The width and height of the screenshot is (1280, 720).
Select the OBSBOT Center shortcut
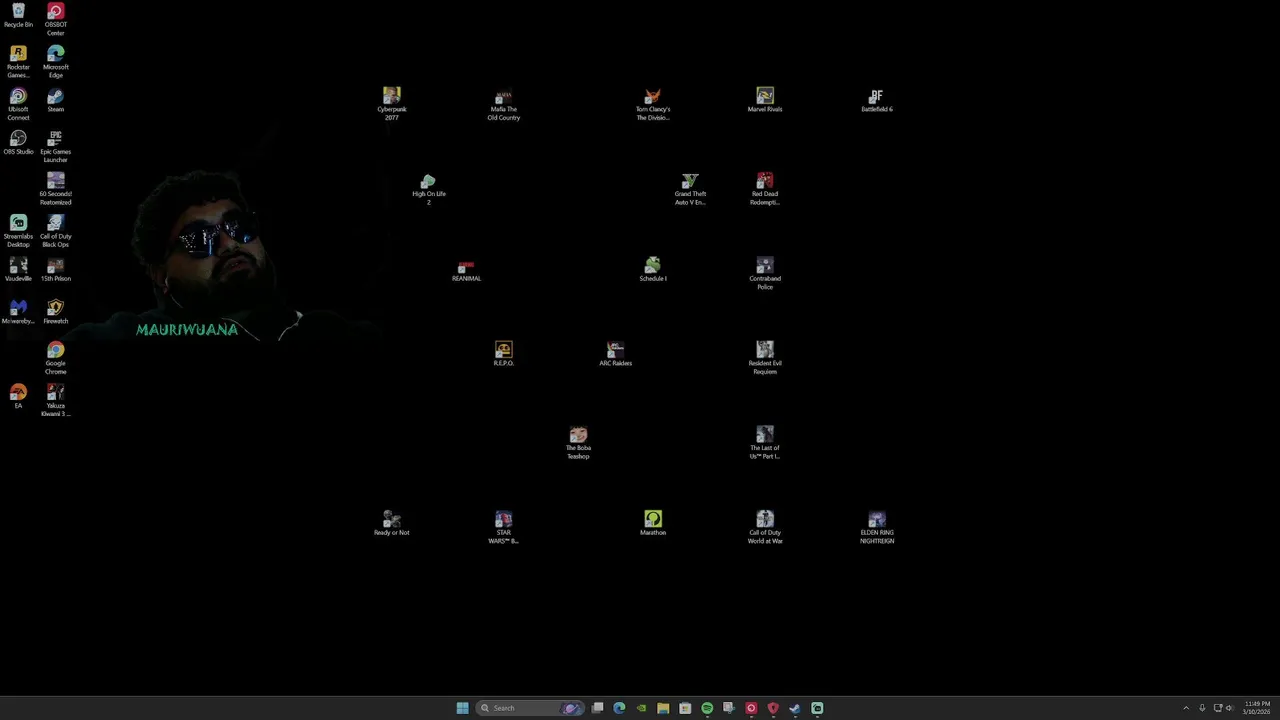56,20
